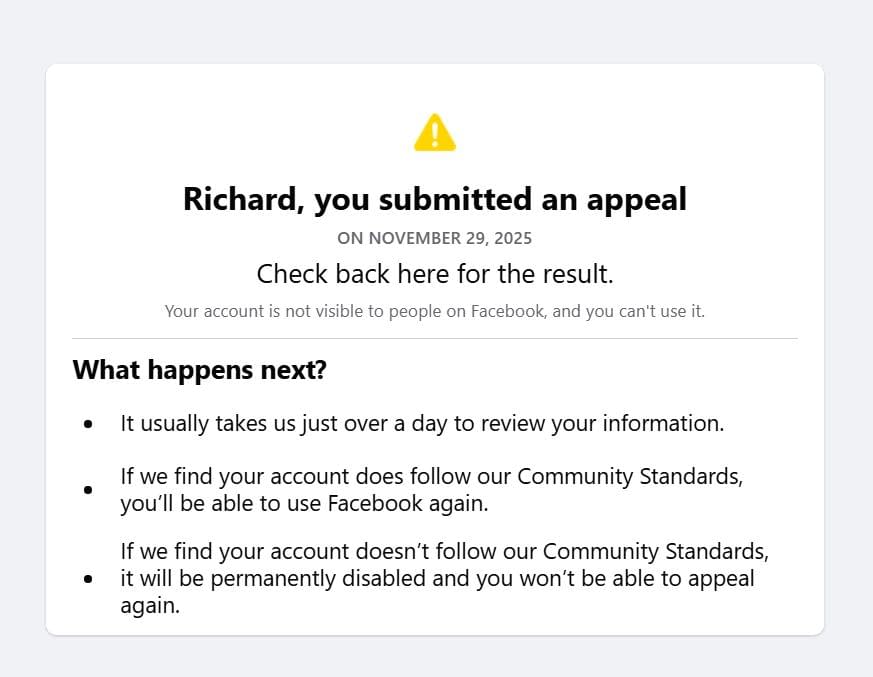The height and width of the screenshot is (677, 873).
Task: Click the "Your account is not visible" notice
Action: pos(435,311)
